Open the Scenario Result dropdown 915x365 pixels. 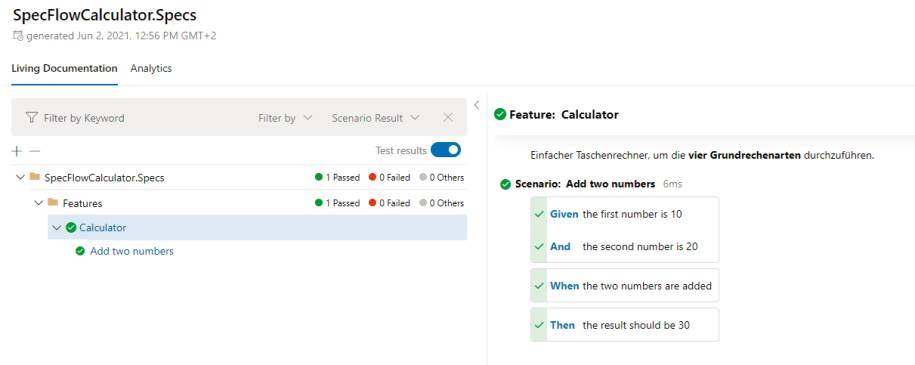click(x=375, y=117)
